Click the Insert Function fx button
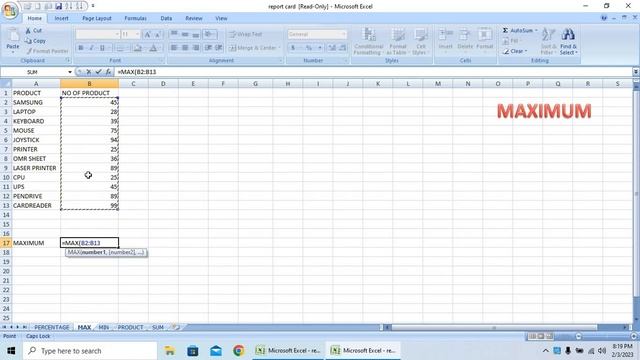 pyautogui.click(x=108, y=72)
